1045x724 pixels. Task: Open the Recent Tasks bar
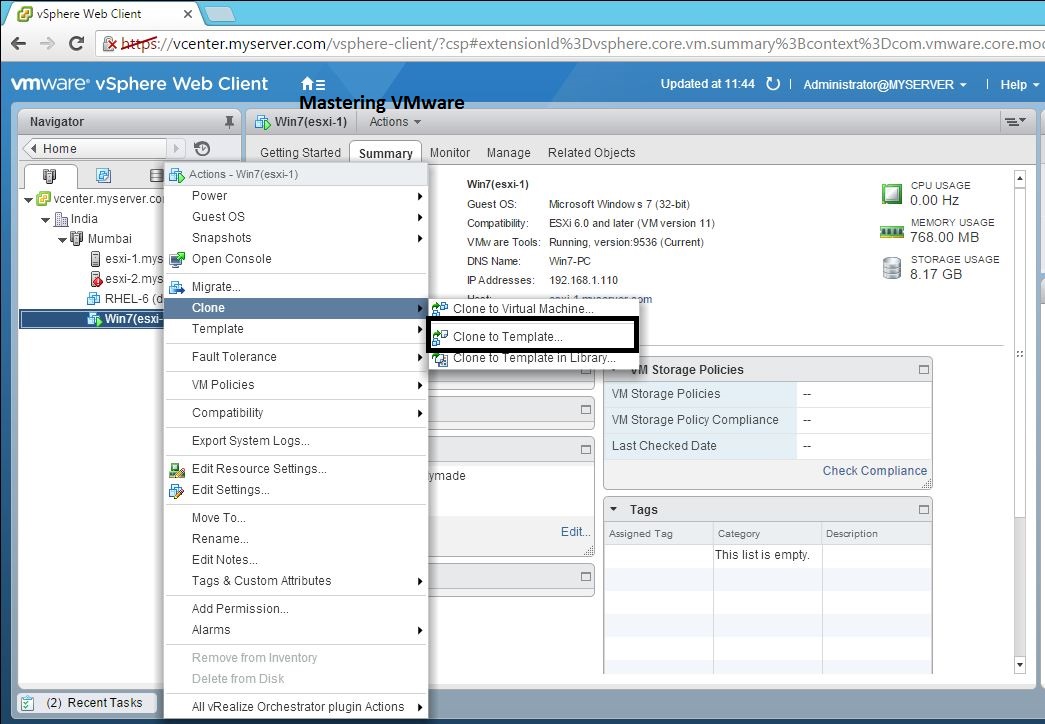pyautogui.click(x=87, y=703)
